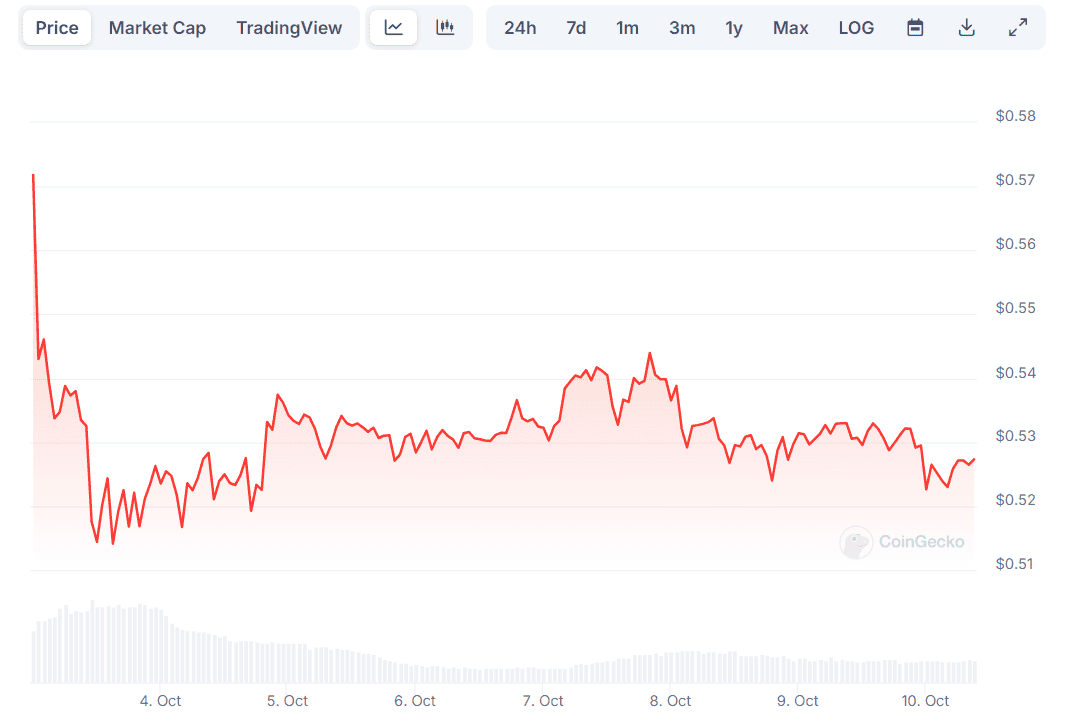Click the $0.54 price axis label
The image size is (1065, 726).
tap(1015, 373)
